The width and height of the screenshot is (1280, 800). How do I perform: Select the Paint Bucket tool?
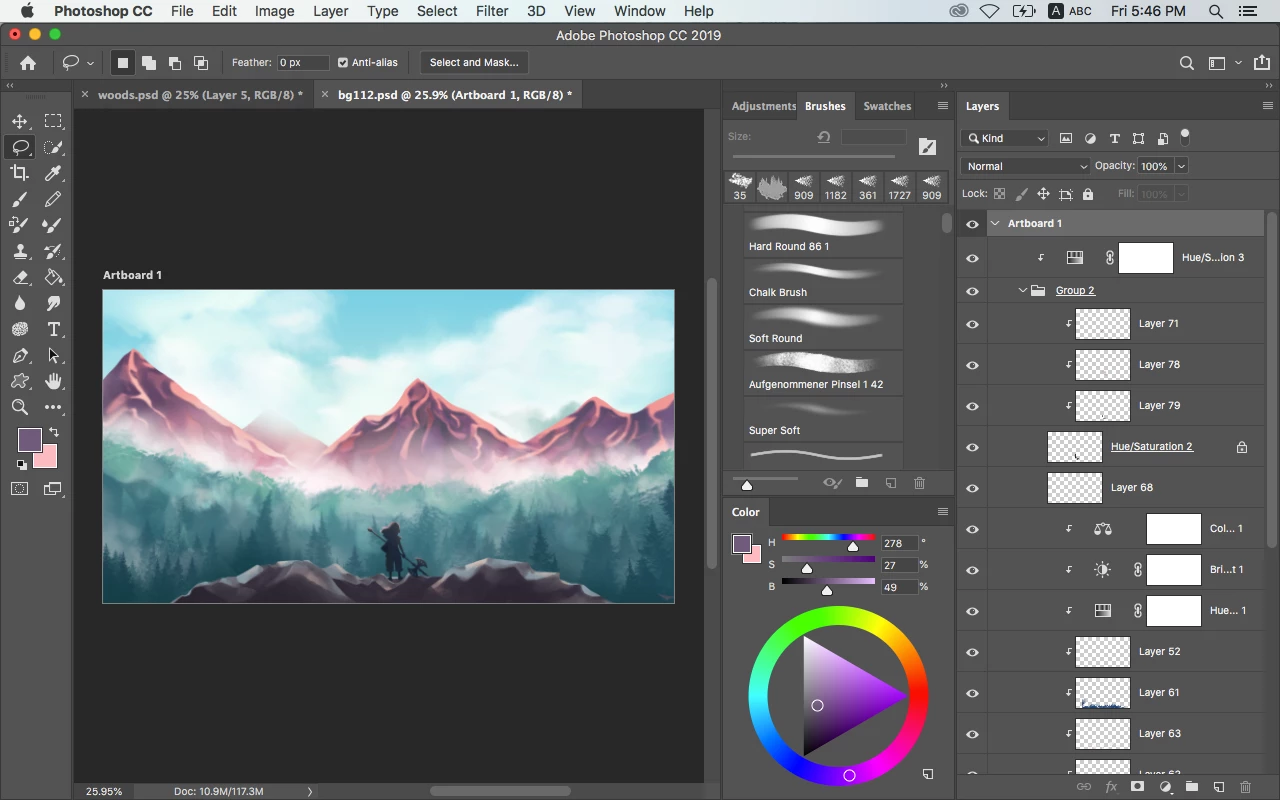click(53, 277)
